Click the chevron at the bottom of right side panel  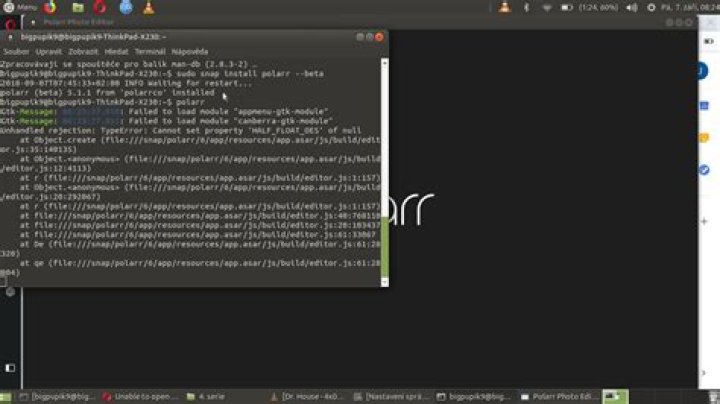coord(704,372)
